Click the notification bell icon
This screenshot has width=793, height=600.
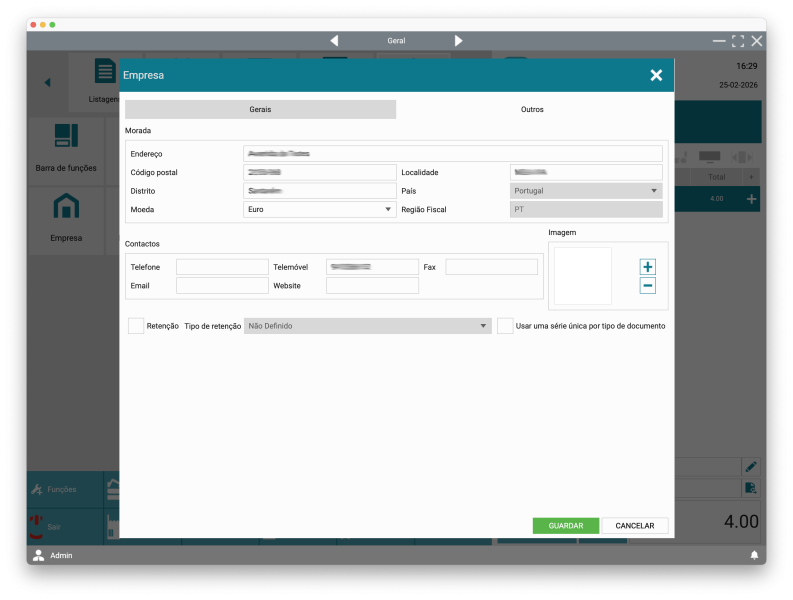click(x=754, y=555)
